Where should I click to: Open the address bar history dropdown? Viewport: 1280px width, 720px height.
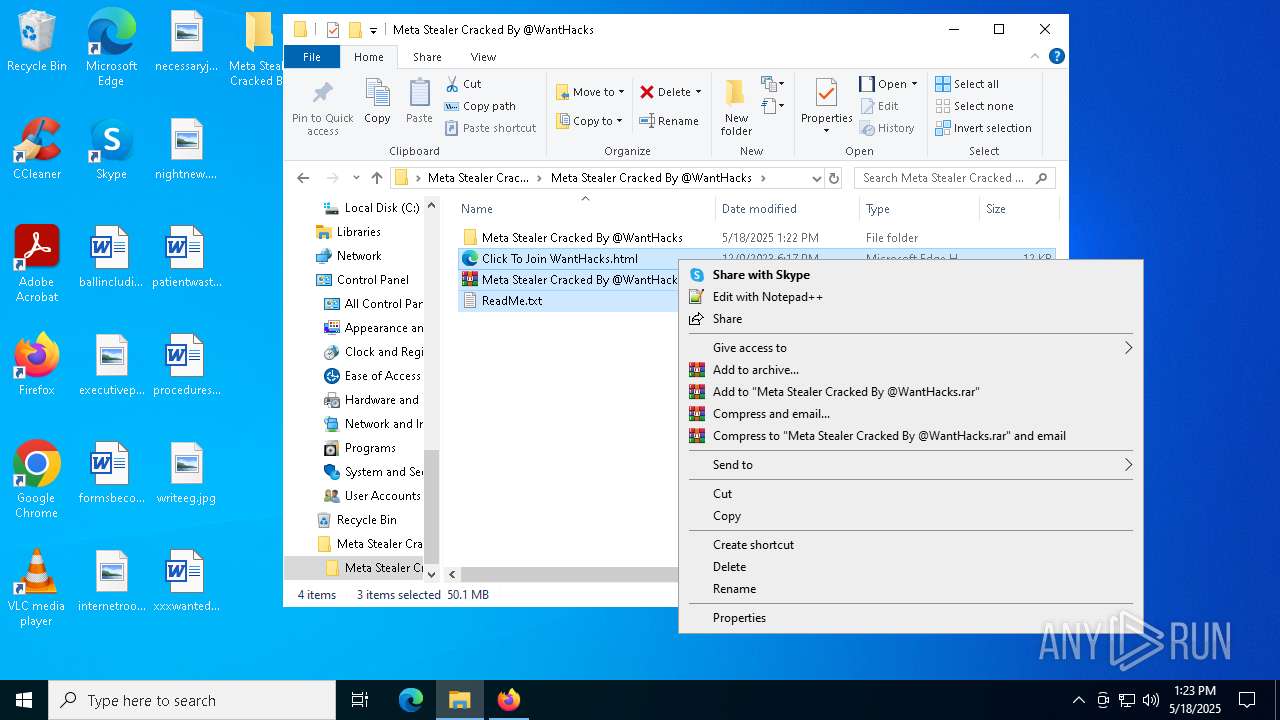pos(816,178)
